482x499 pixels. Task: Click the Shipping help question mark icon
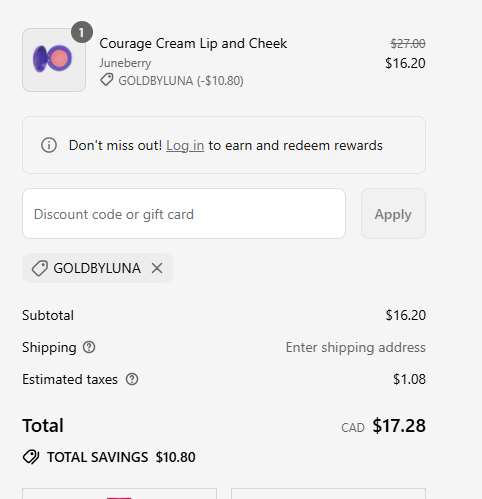pos(89,347)
